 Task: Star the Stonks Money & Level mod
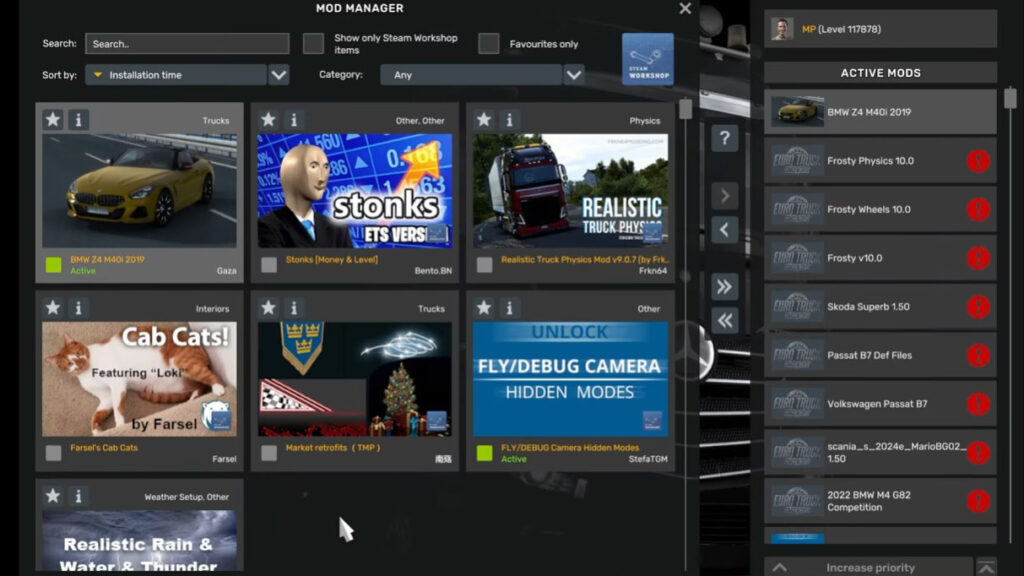point(268,120)
